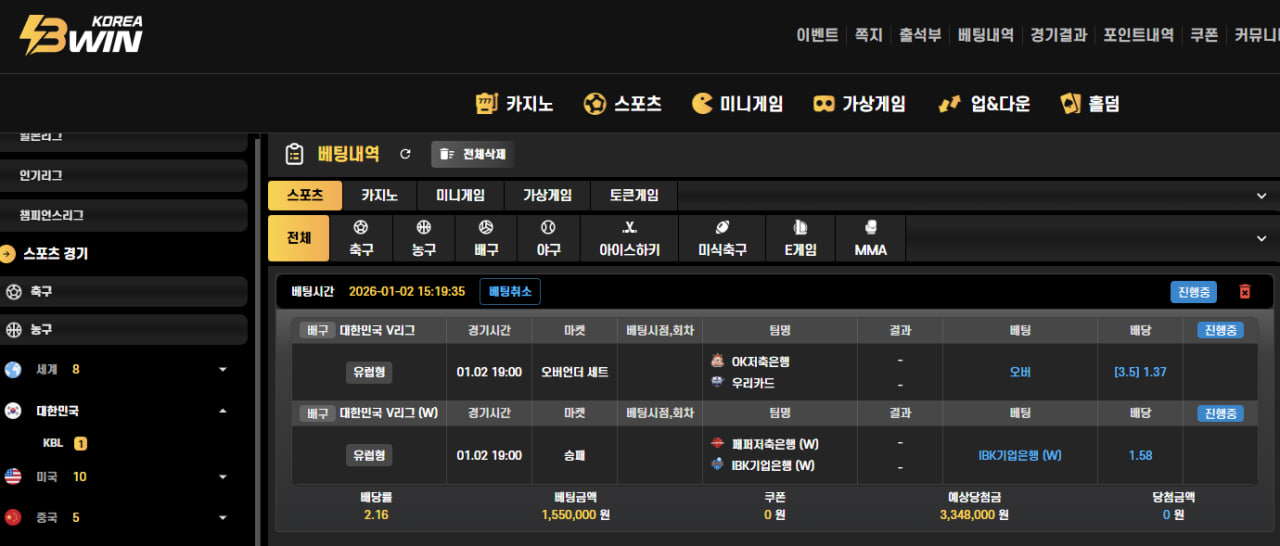Select the 아이스하키 hockey filter icon
1280x546 pixels.
(629, 238)
